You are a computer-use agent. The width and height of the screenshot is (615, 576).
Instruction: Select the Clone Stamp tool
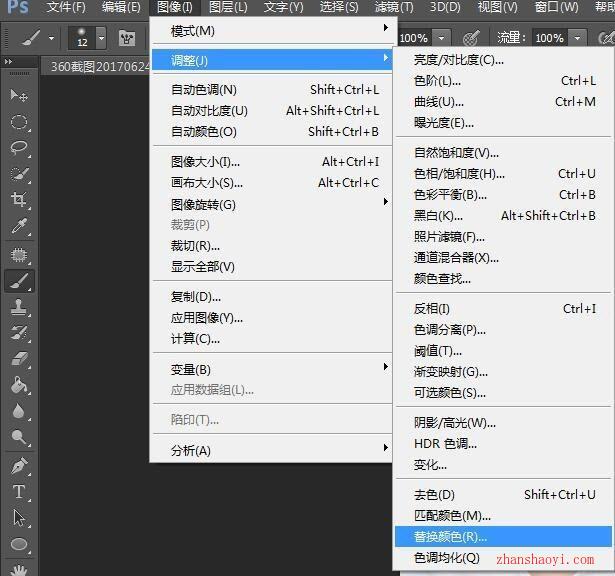[19, 307]
